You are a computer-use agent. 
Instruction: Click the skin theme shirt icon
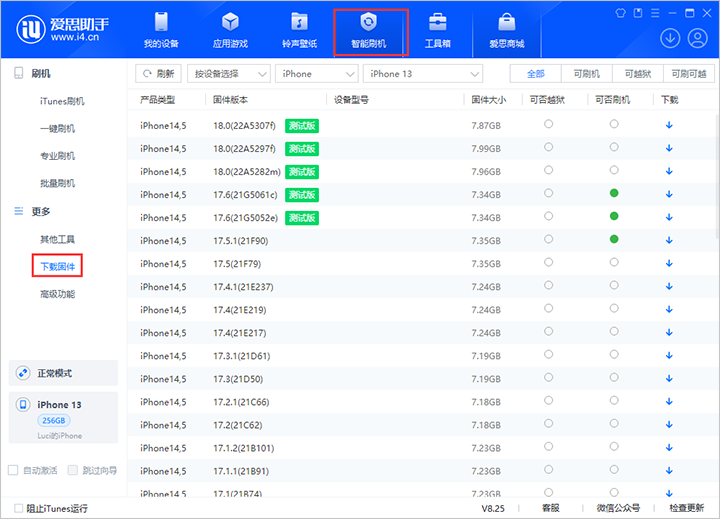coord(620,13)
